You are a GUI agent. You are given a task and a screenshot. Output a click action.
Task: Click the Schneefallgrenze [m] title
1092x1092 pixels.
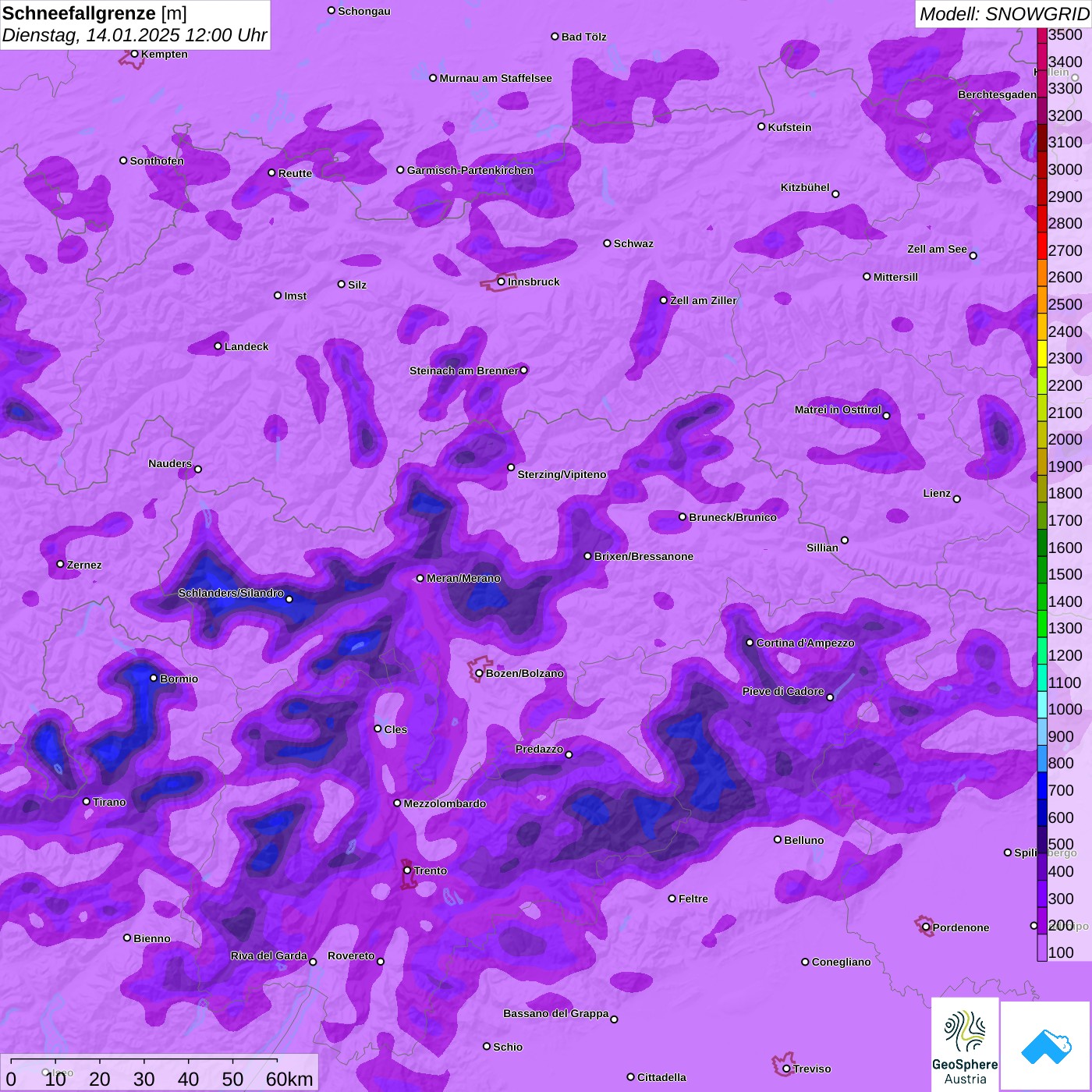click(x=95, y=13)
